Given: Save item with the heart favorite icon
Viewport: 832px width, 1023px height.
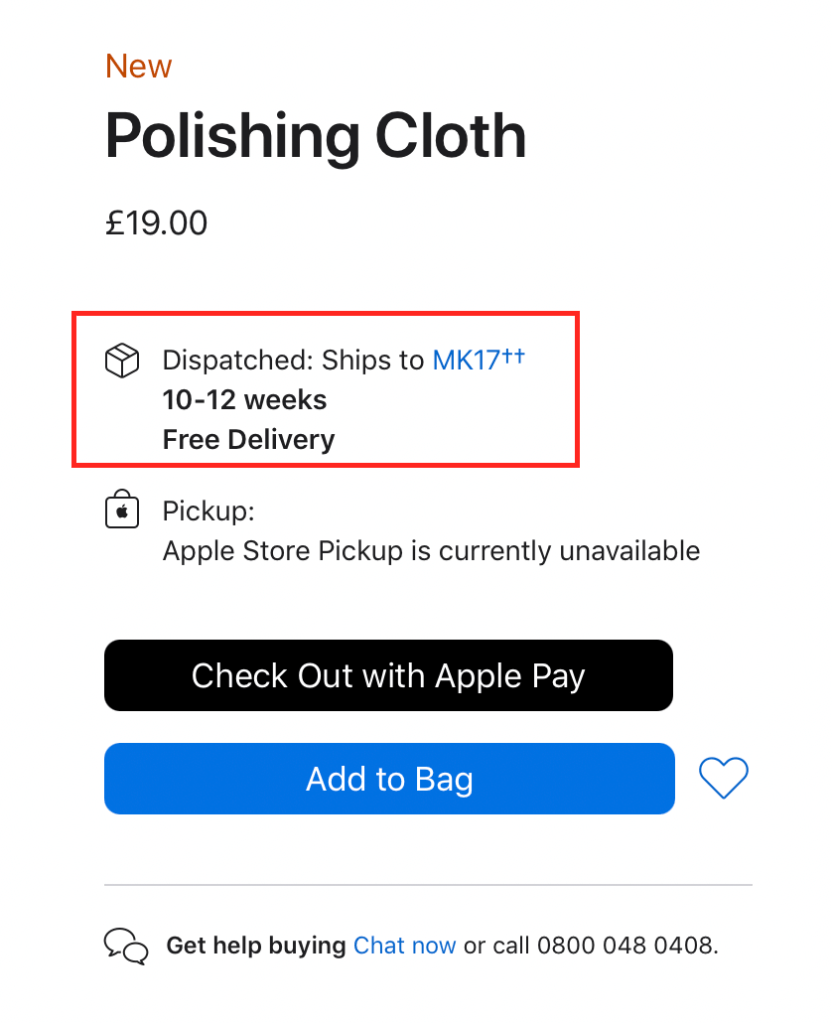Looking at the screenshot, I should [x=723, y=778].
